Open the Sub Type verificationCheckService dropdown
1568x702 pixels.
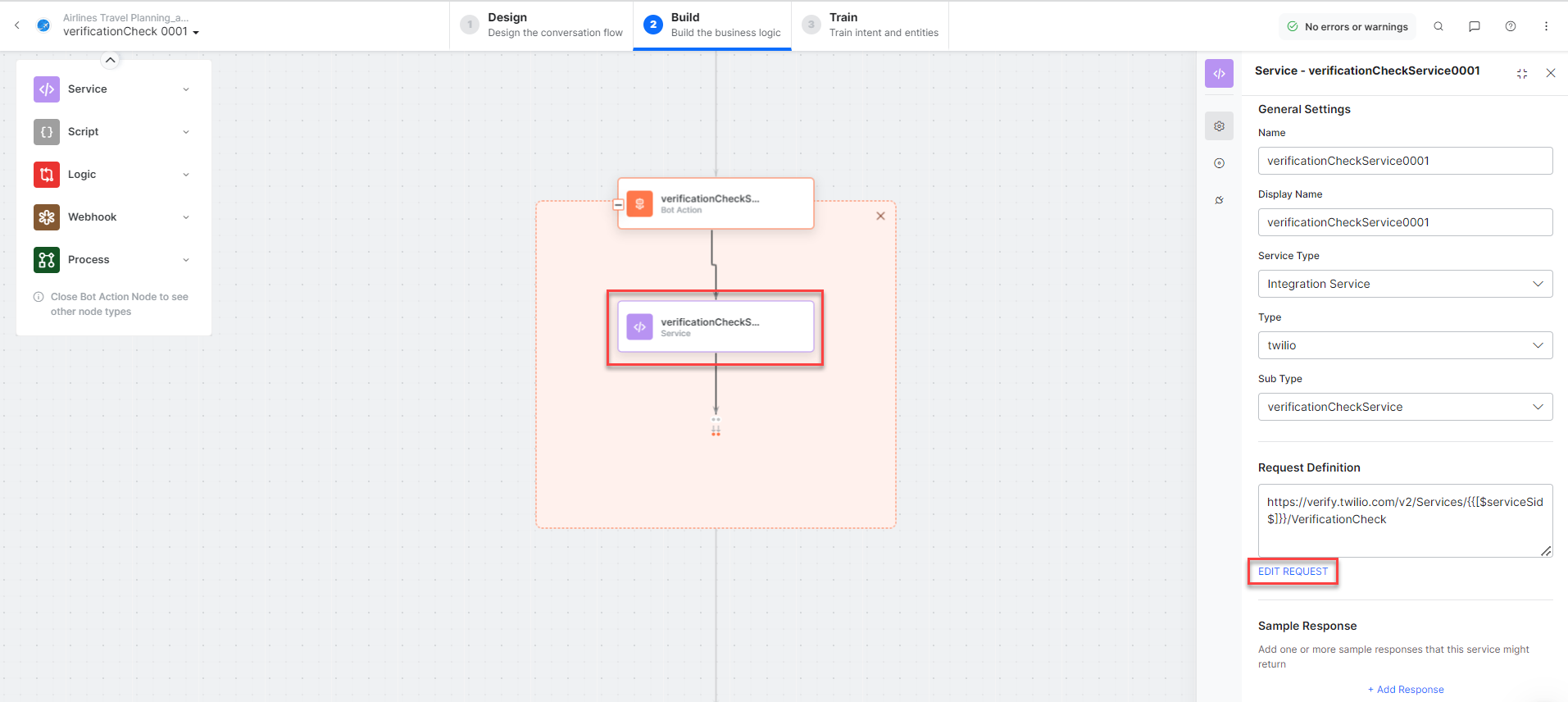pos(1404,407)
